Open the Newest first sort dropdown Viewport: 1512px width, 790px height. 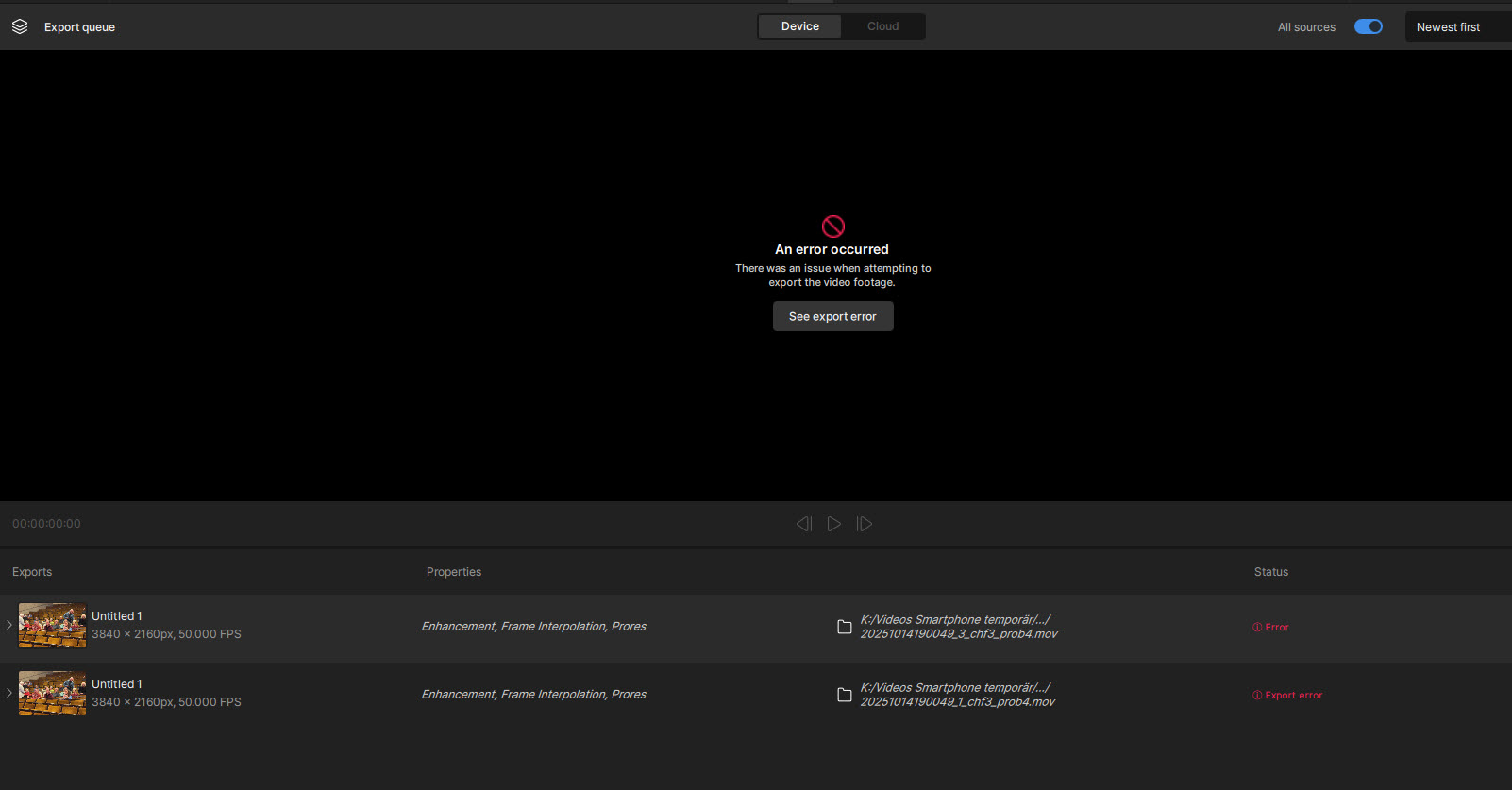tap(1453, 26)
